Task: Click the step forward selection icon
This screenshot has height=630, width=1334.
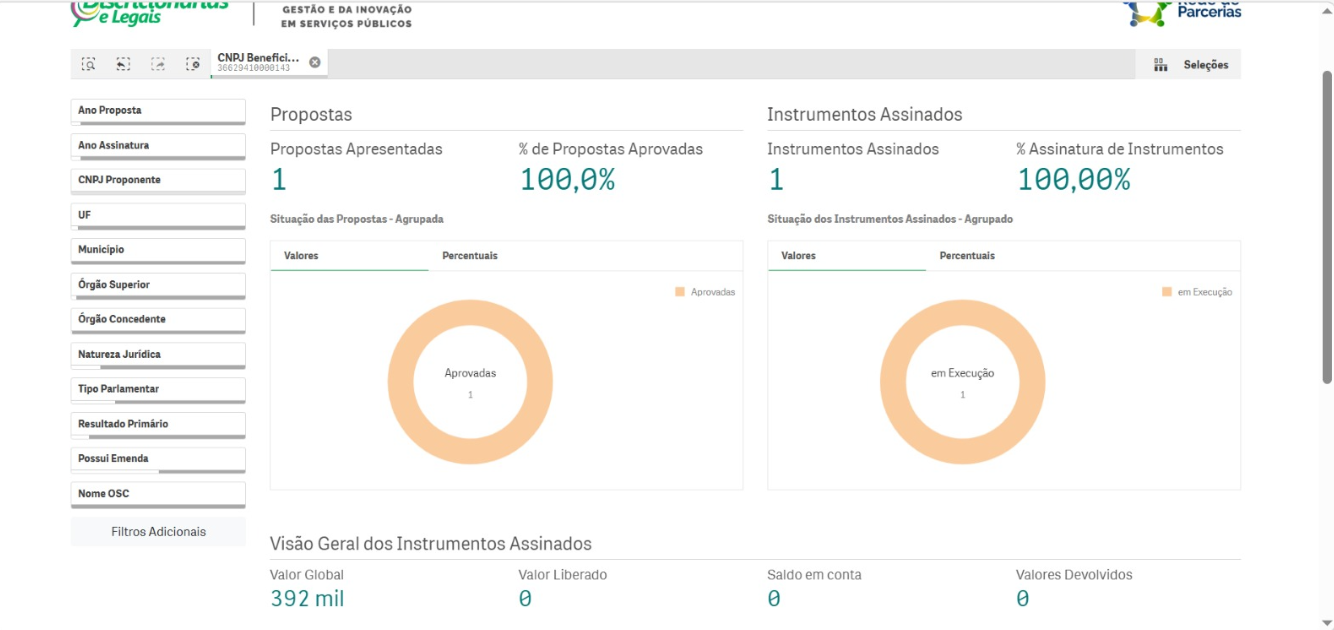Action: 158,64
